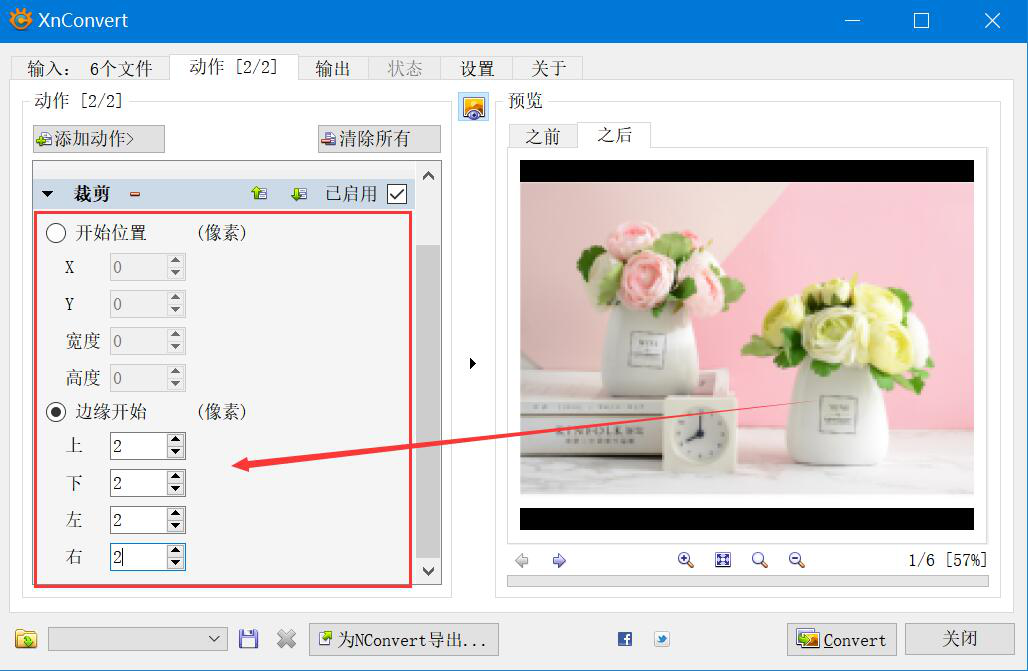Go to next preview image arrow

click(x=559, y=560)
